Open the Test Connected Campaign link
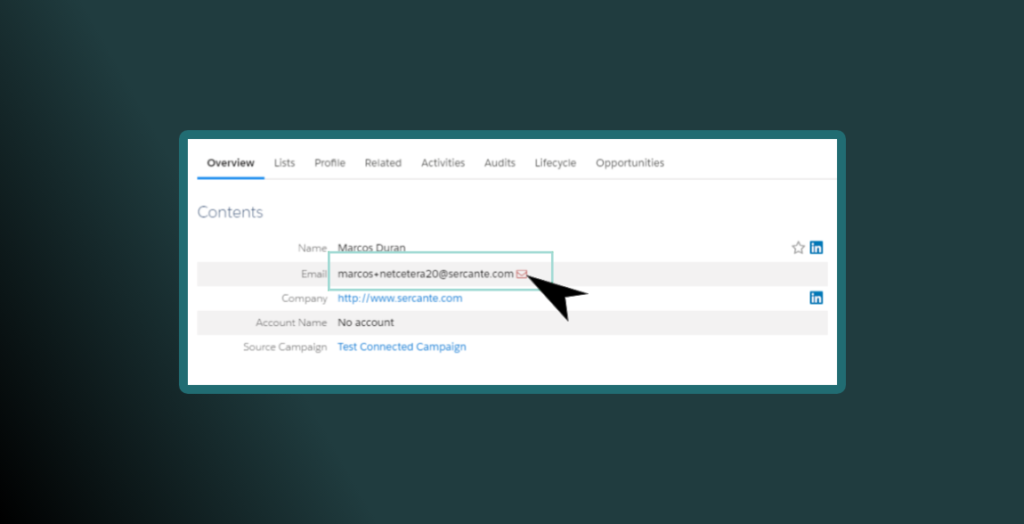Screen dimensions: 1024x524 pyautogui.click(x=402, y=347)
